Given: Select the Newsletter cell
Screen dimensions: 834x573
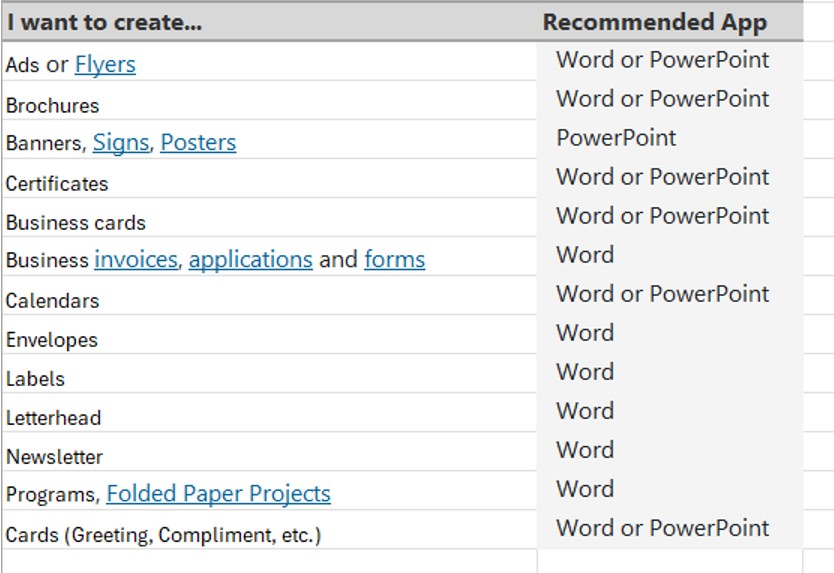Looking at the screenshot, I should [x=269, y=452].
